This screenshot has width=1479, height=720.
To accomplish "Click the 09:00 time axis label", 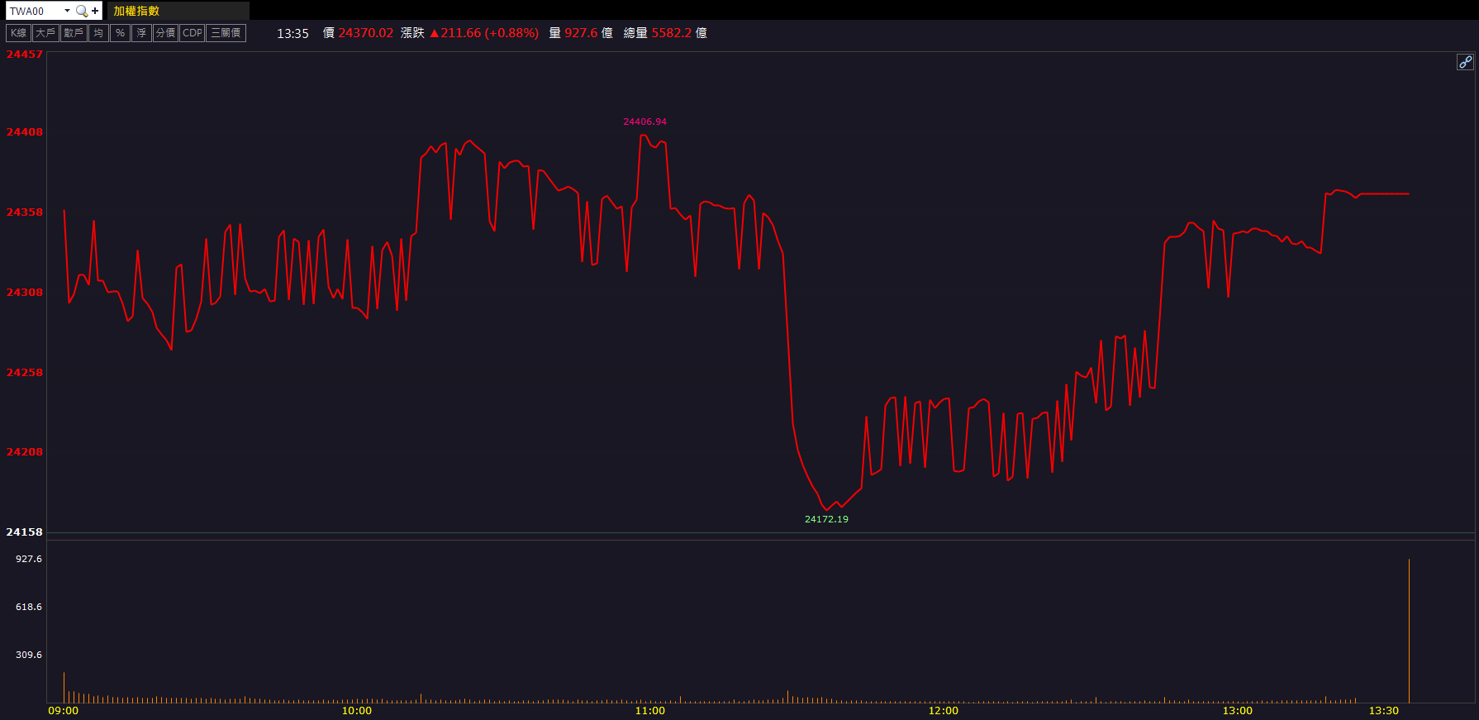I will click(x=63, y=711).
